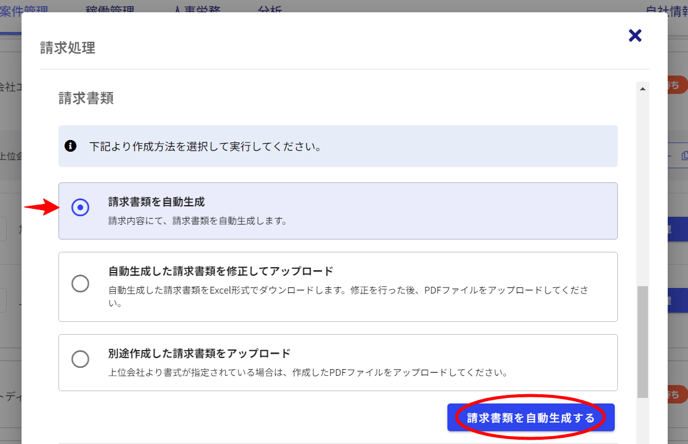Select the 請求書類を自動生成 radio button
The image size is (688, 444).
pyautogui.click(x=80, y=208)
